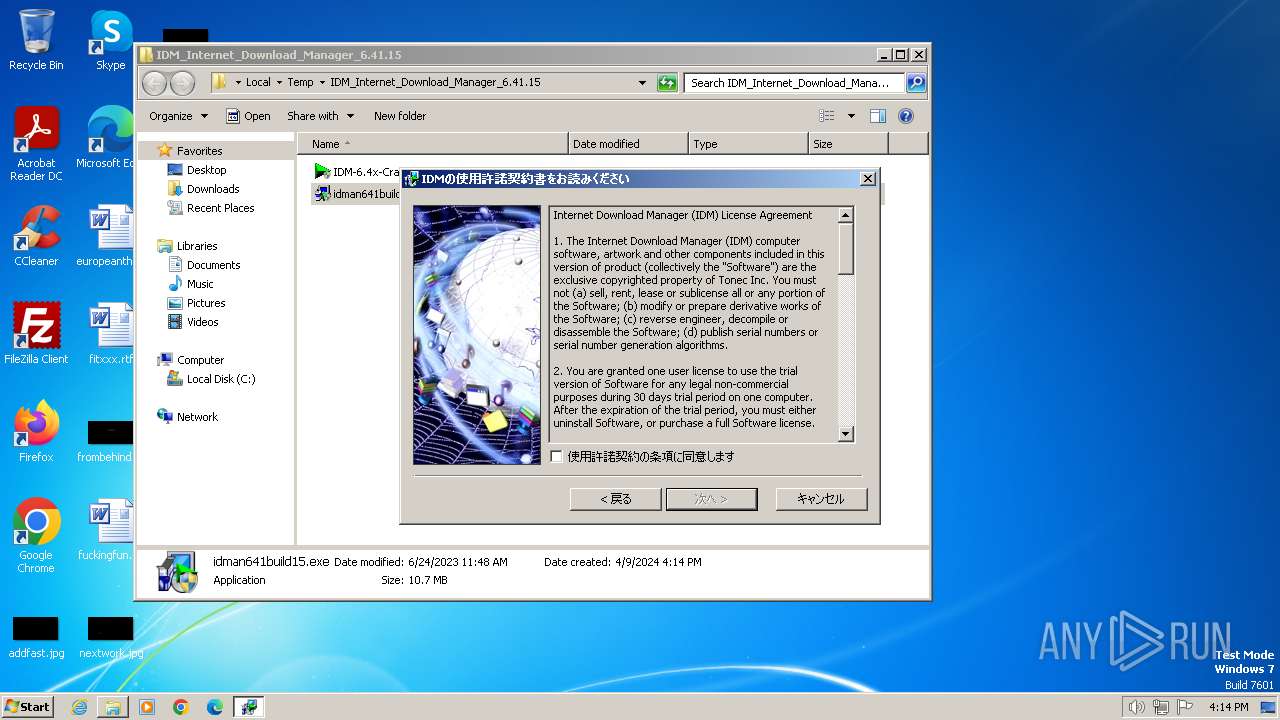This screenshot has width=1280, height=720.
Task: Click the IDM installer taskbar icon
Action: tap(249, 707)
